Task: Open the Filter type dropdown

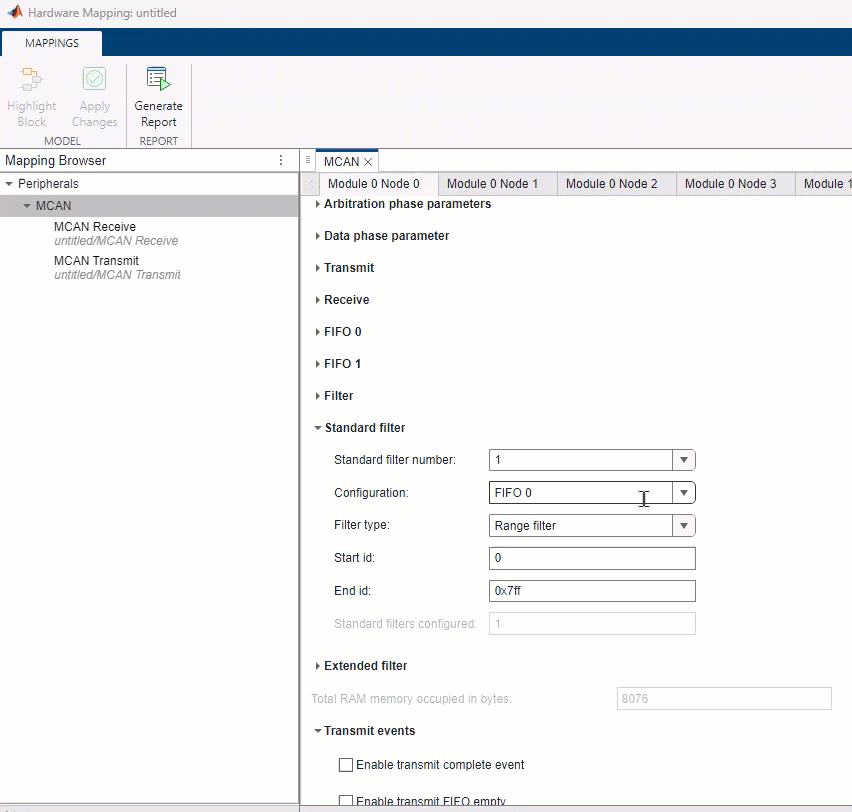Action: [683, 525]
